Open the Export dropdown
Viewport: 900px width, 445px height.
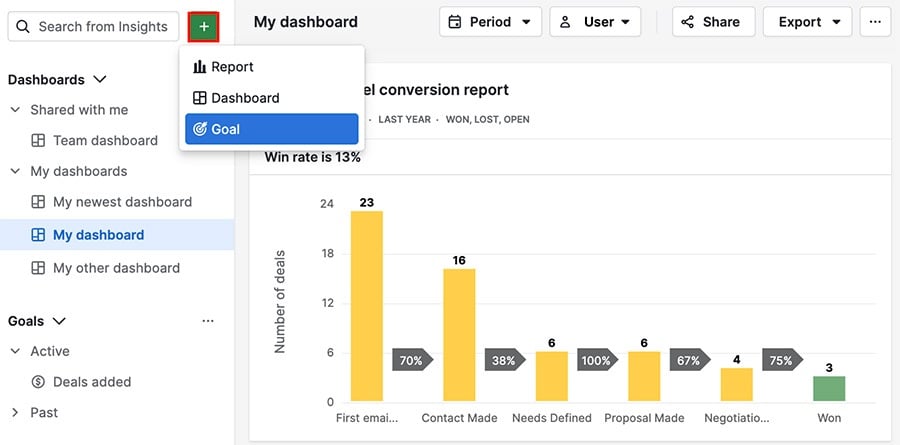click(807, 22)
